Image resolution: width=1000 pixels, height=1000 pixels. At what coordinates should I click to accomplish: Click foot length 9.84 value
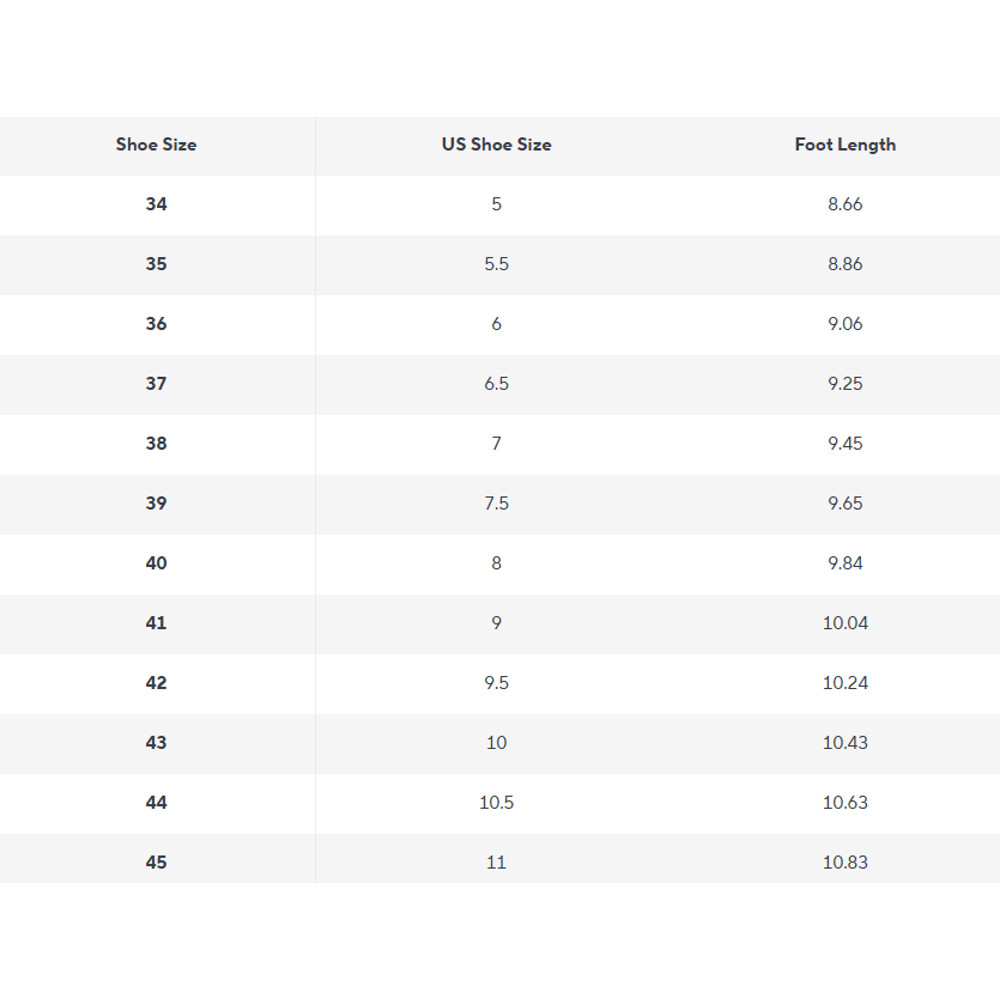pos(845,563)
